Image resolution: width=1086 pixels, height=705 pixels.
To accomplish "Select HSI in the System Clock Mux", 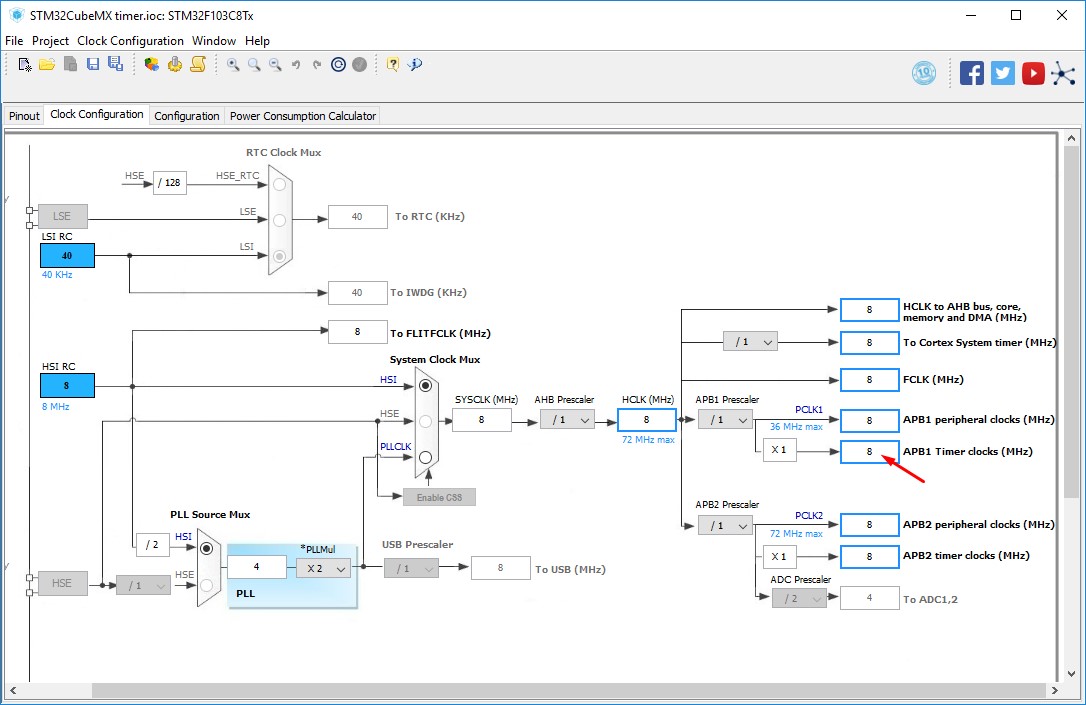I will [x=425, y=385].
